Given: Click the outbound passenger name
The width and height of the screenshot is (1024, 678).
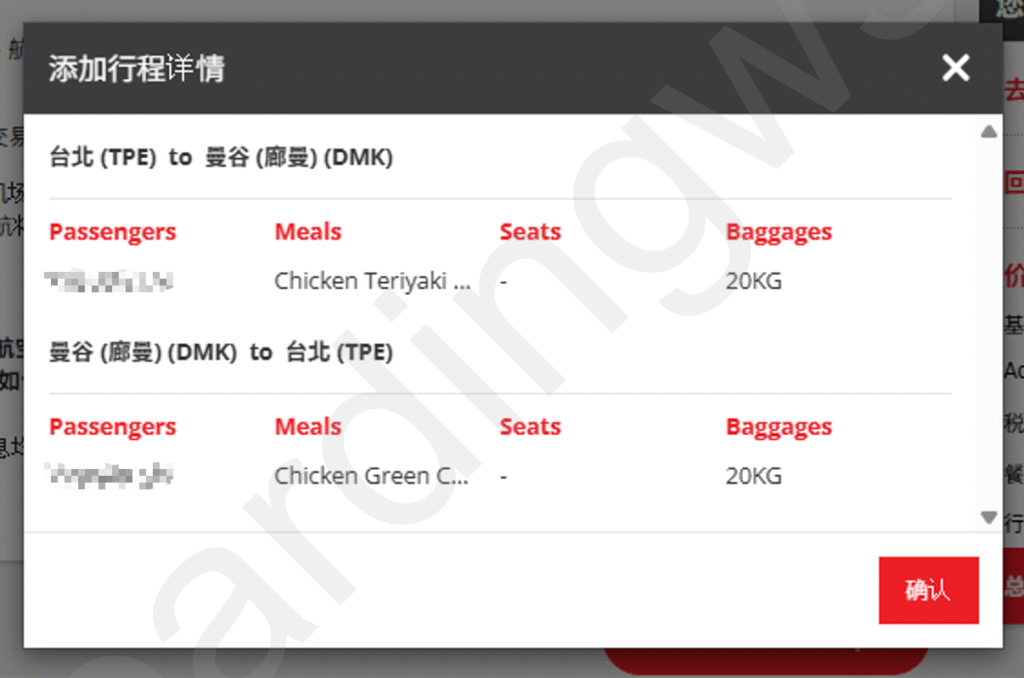Looking at the screenshot, I should [109, 281].
